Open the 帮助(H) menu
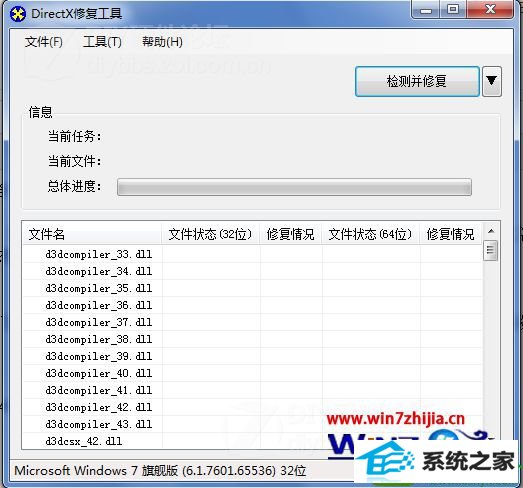523x488 pixels. 162,42
